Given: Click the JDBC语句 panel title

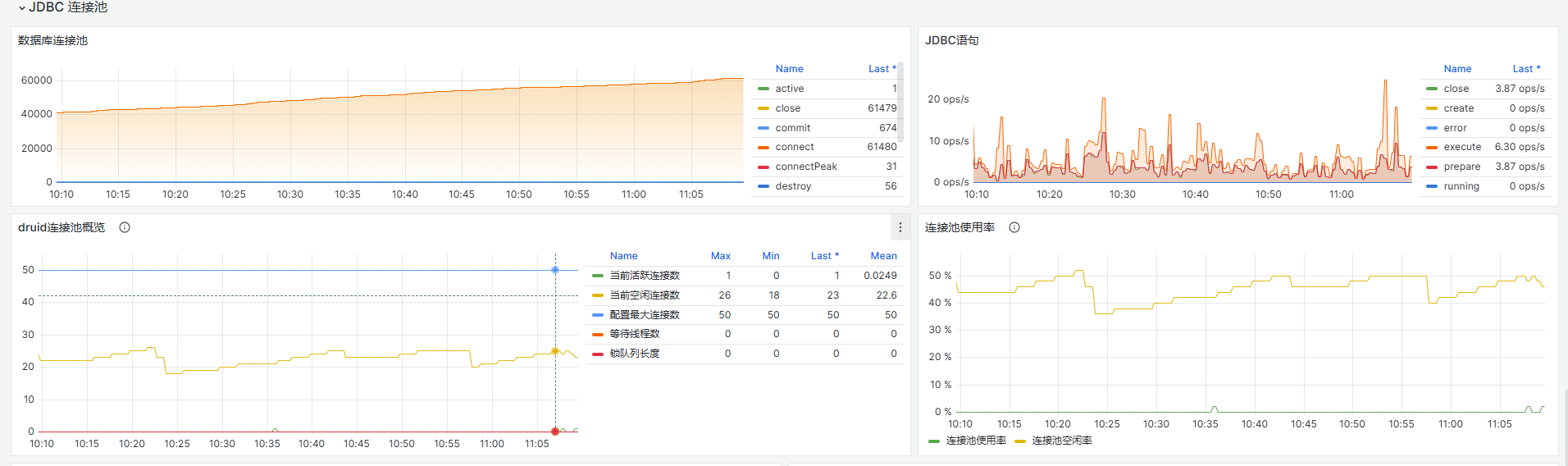Looking at the screenshot, I should [x=951, y=40].
